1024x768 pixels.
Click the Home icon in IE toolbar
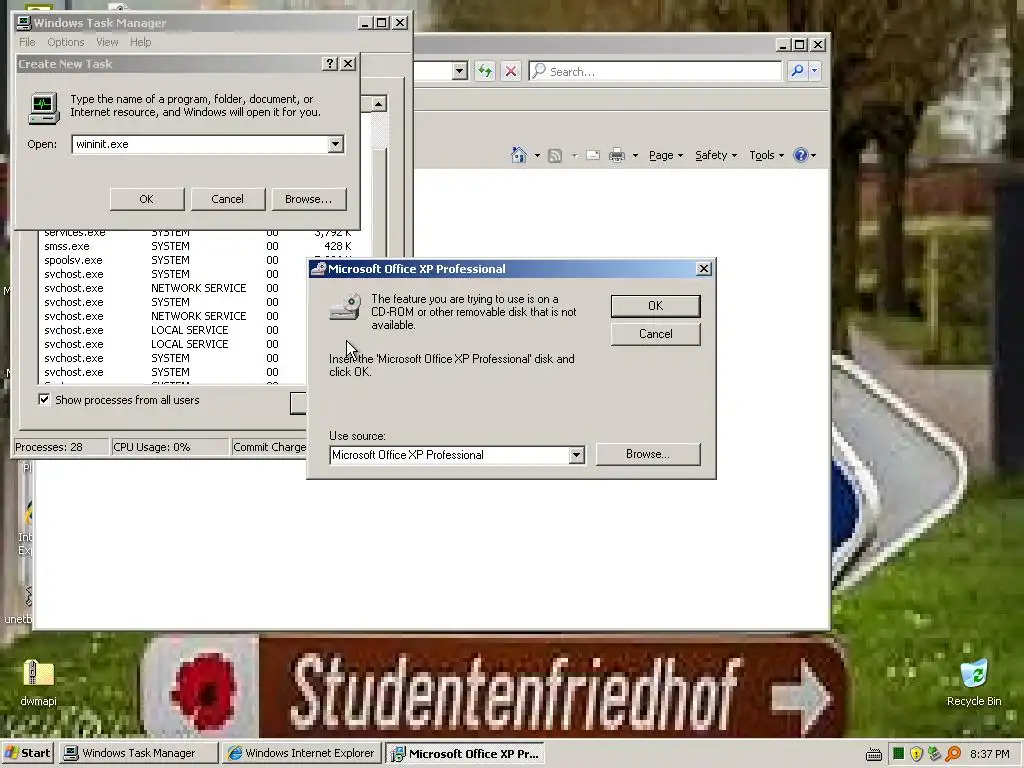click(x=519, y=155)
